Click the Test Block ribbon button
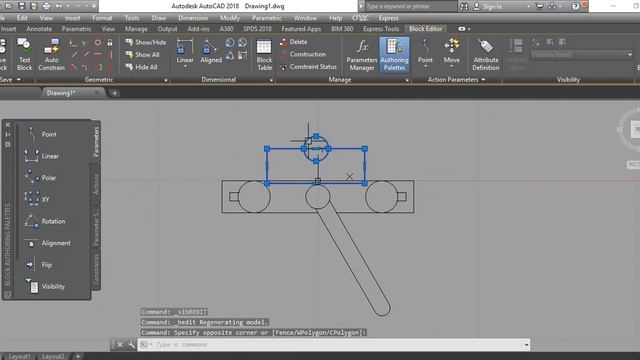Viewport: 640px width, 360px height. coord(24,55)
